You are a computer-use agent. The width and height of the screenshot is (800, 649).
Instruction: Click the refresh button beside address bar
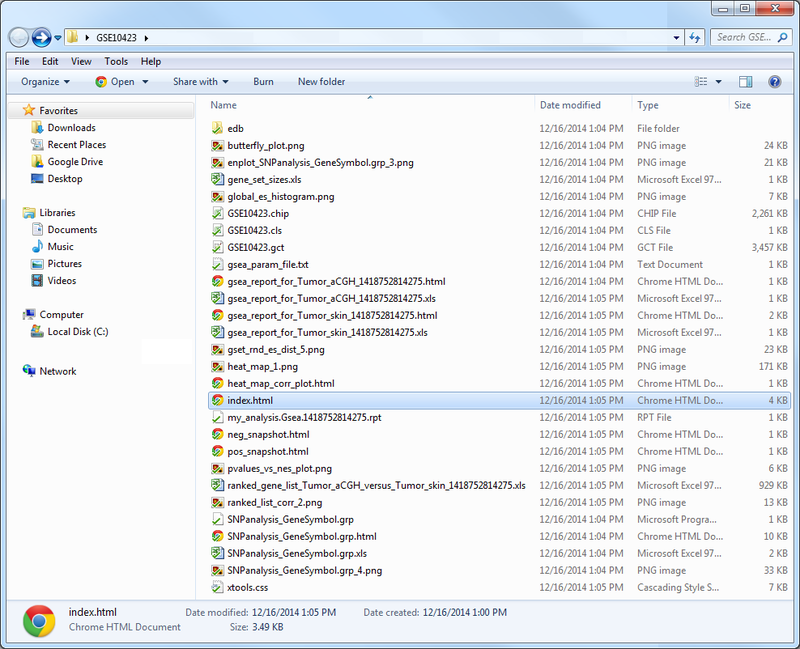[694, 38]
